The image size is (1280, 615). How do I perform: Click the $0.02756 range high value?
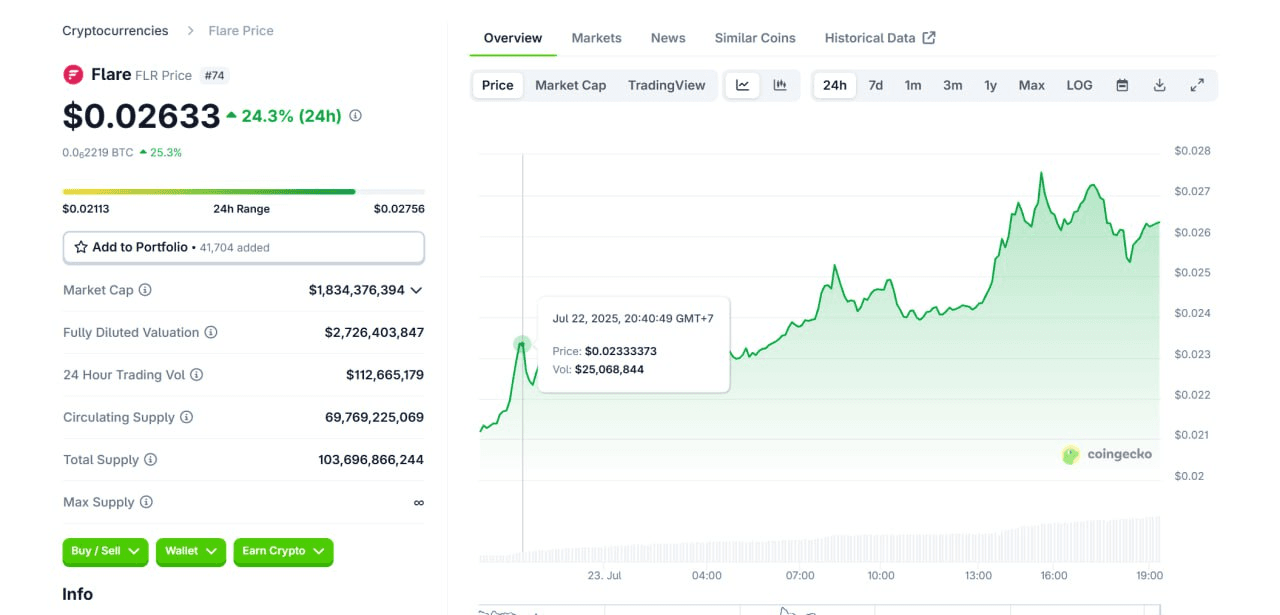coord(399,209)
